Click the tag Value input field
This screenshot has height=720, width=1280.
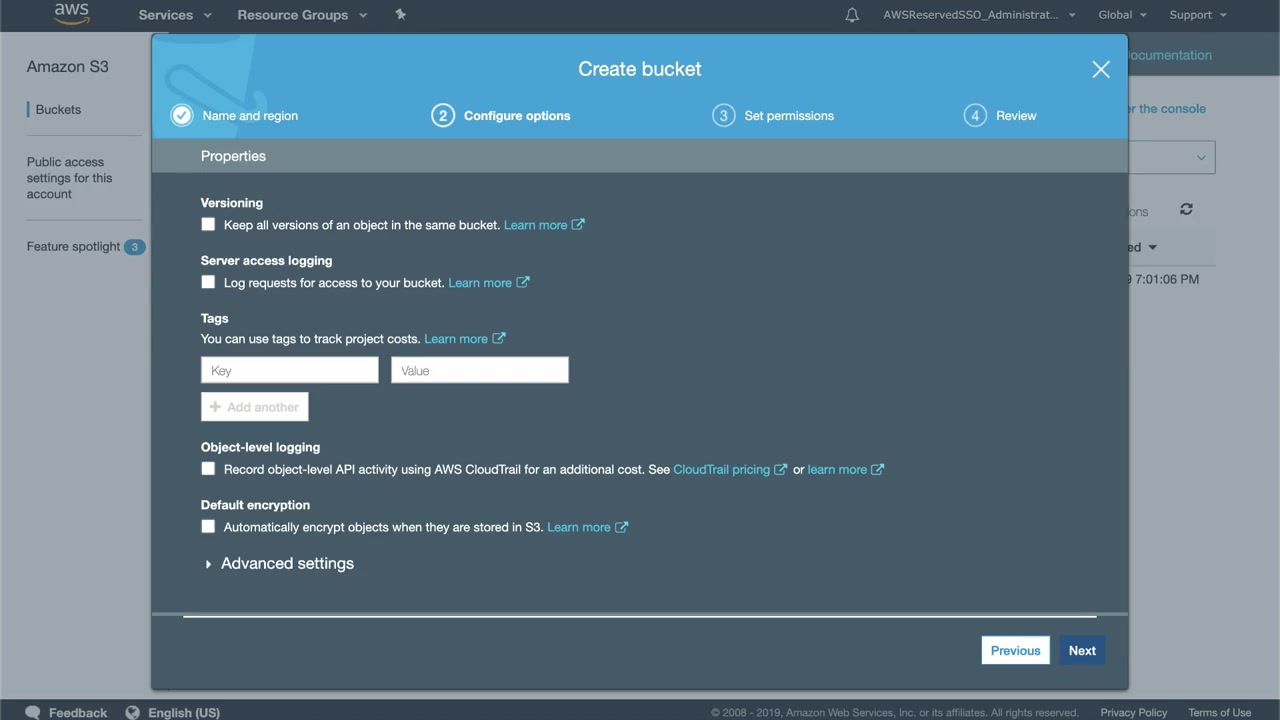tap(480, 370)
